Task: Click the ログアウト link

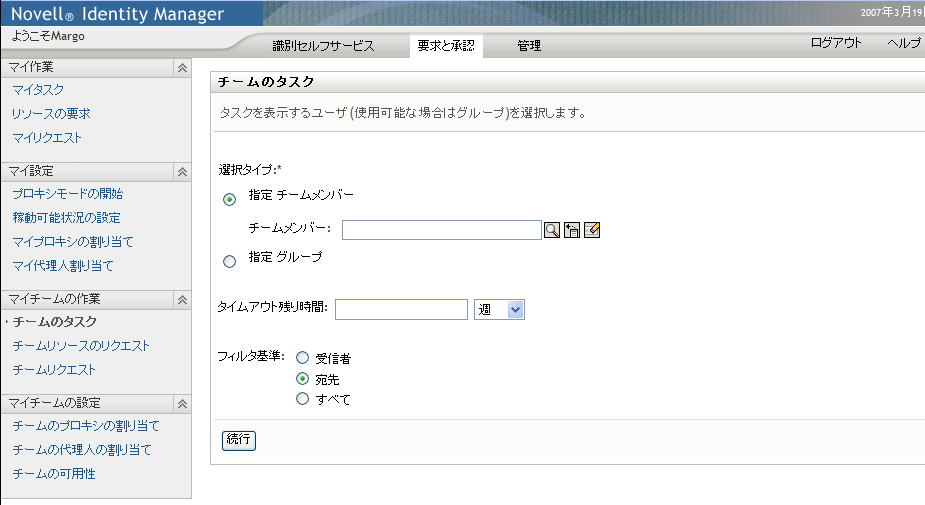Action: click(x=836, y=44)
